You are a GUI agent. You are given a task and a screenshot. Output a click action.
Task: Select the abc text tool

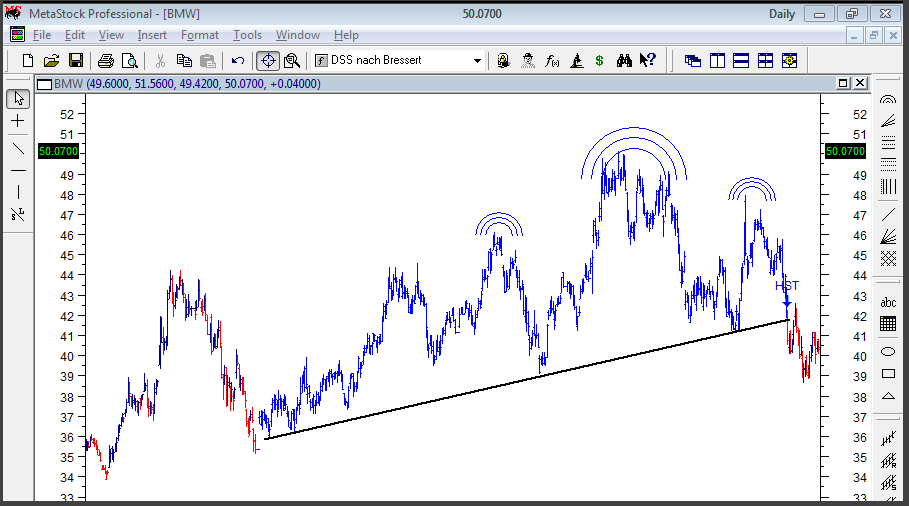(888, 303)
